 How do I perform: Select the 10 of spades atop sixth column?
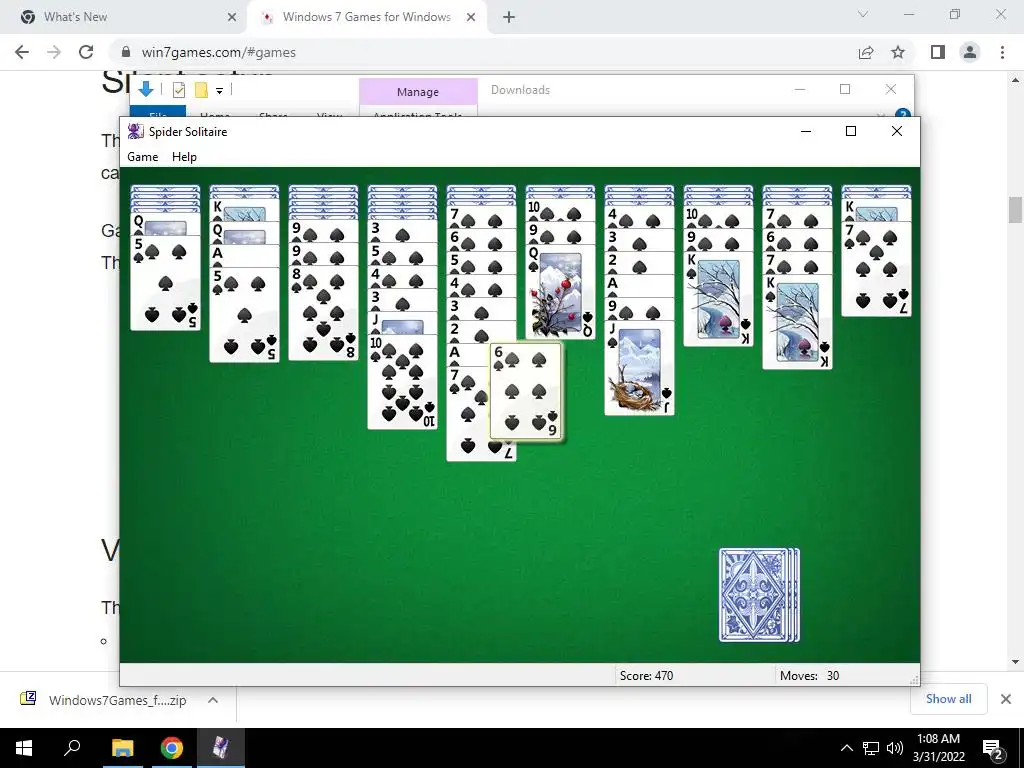560,210
